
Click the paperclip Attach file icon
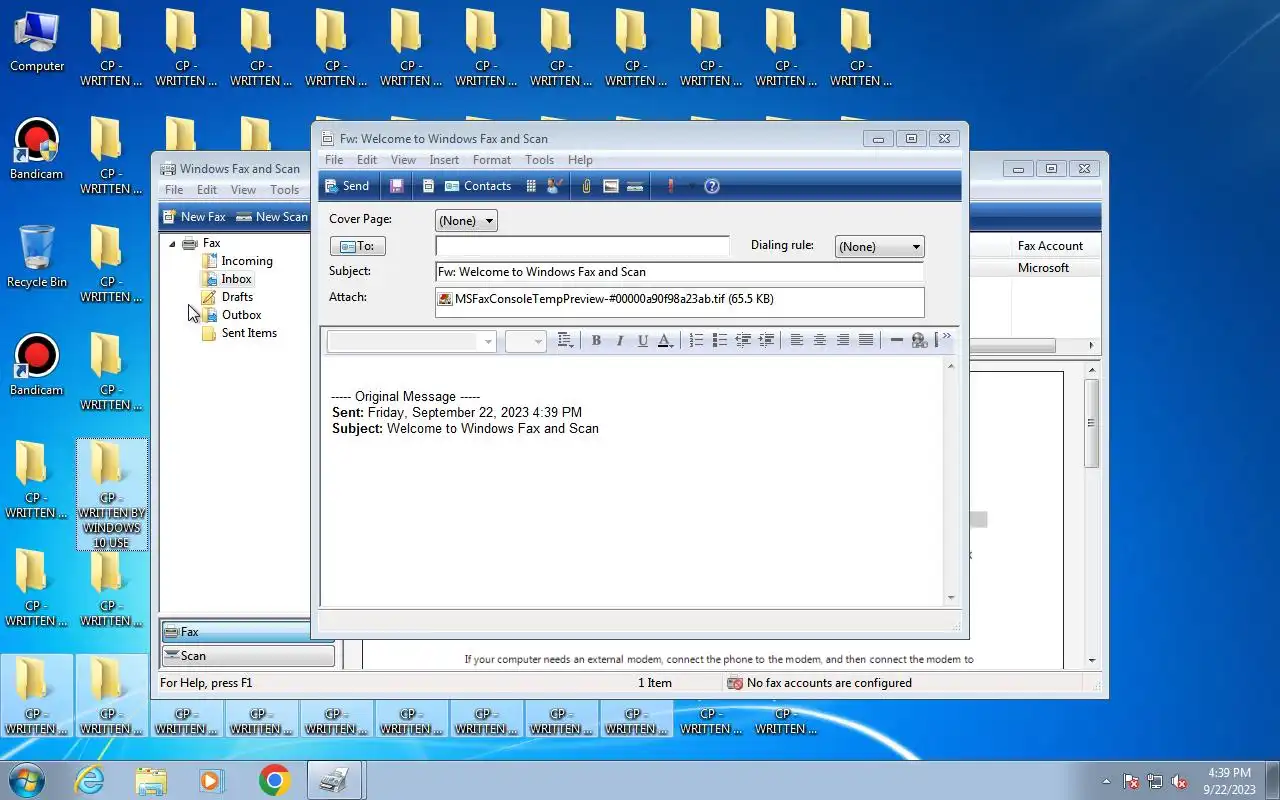pos(587,186)
